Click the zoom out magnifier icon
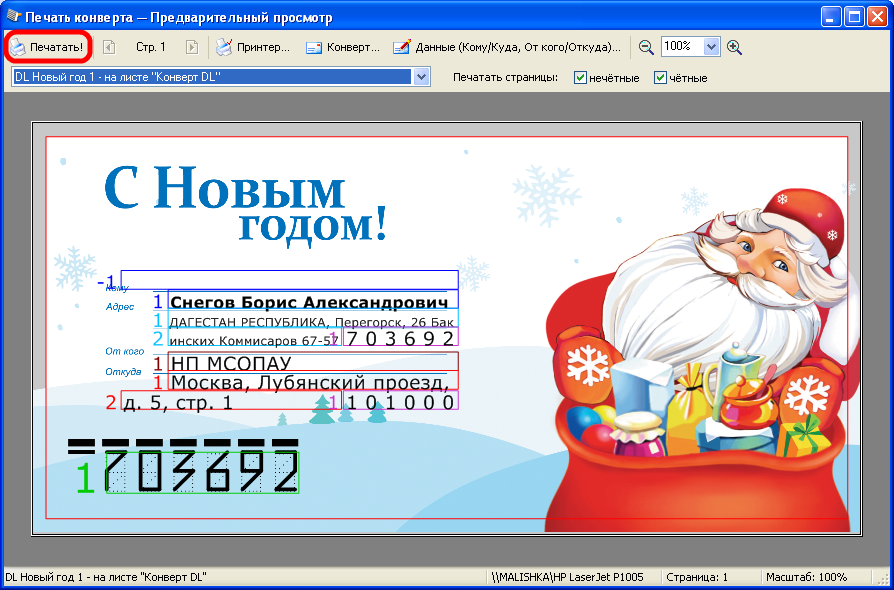Image resolution: width=894 pixels, height=590 pixels. (646, 47)
